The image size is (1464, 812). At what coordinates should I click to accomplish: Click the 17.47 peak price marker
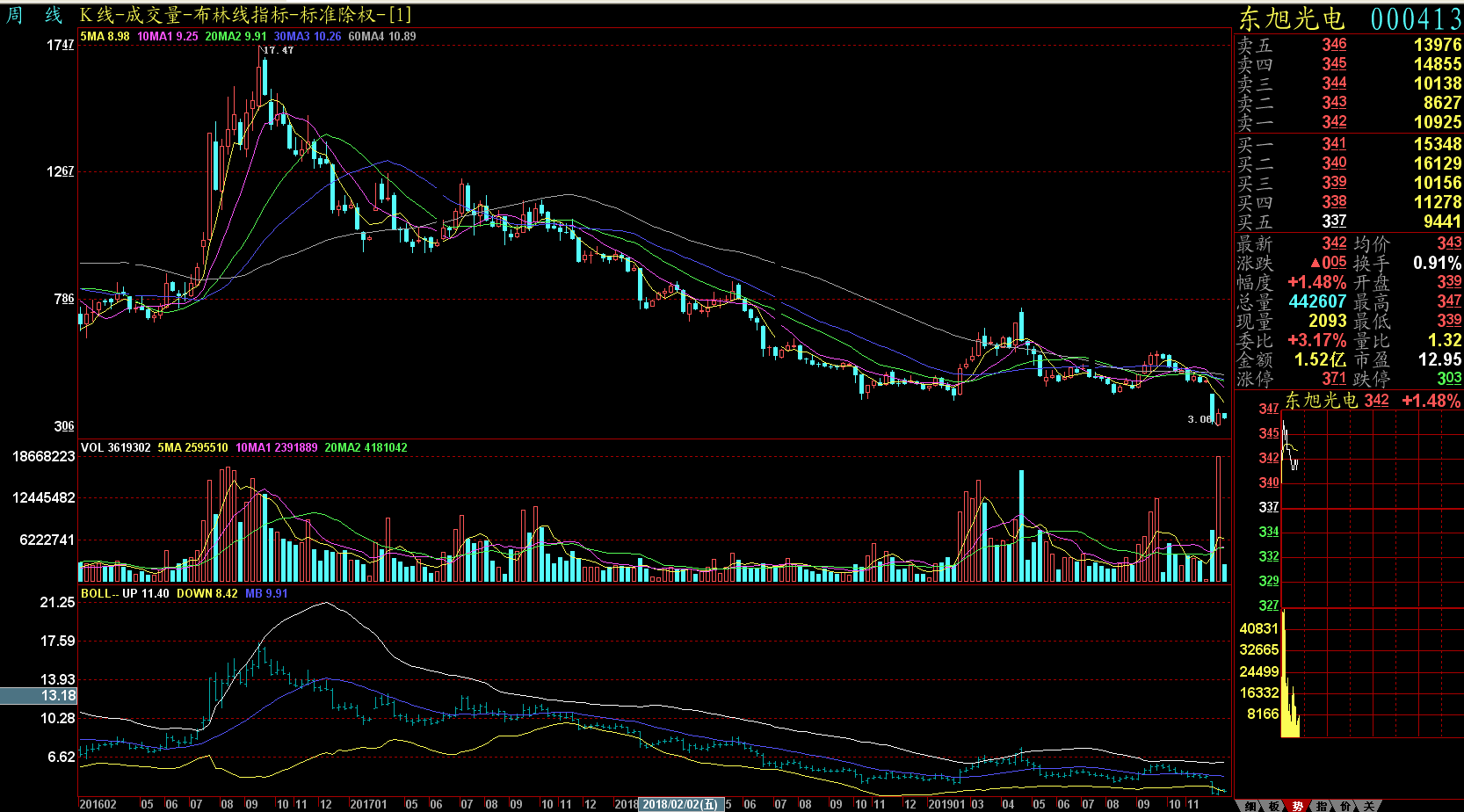click(x=279, y=50)
